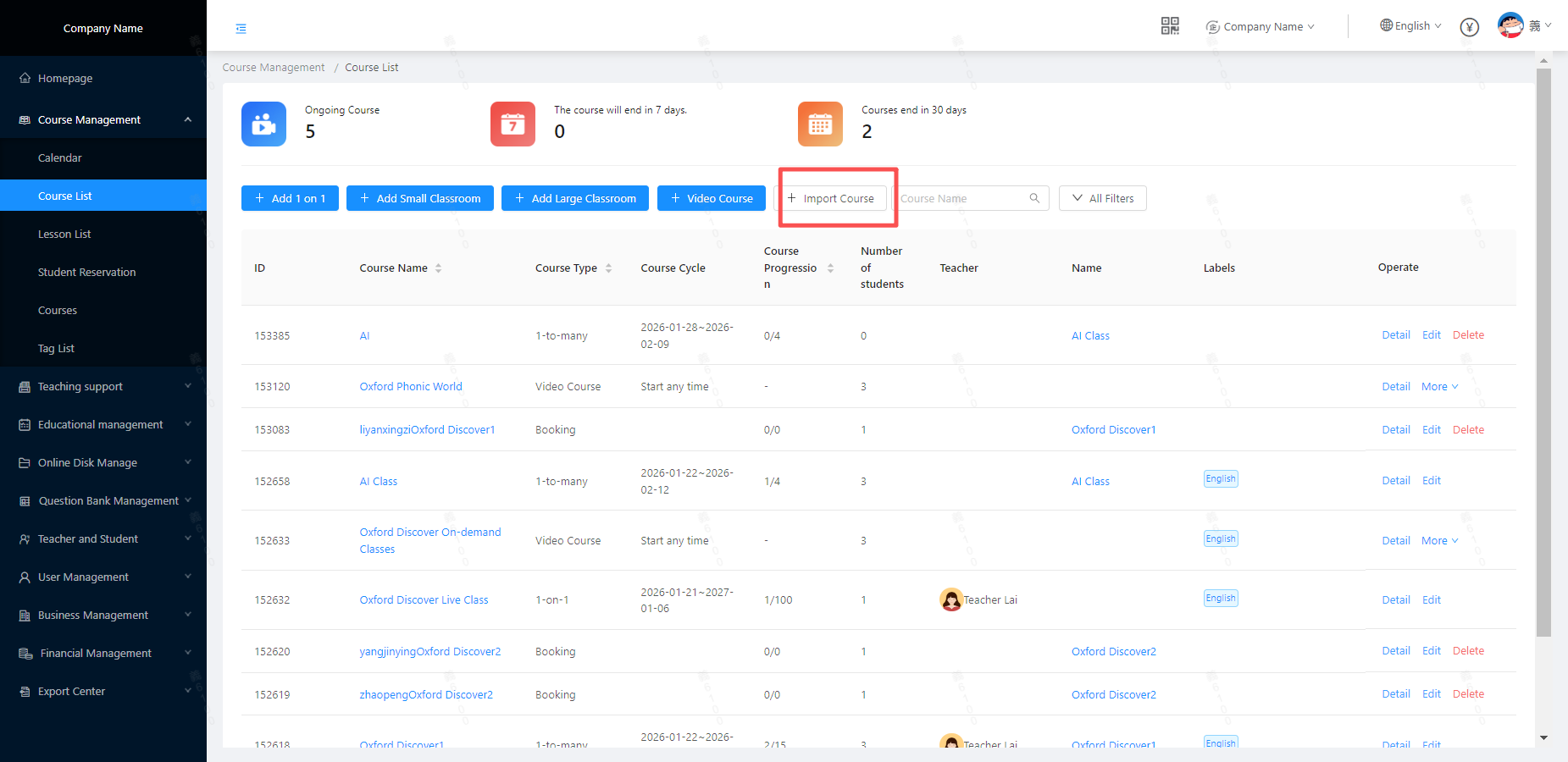This screenshot has width=1568, height=762.
Task: Focus the Course Name search field
Action: (x=961, y=198)
